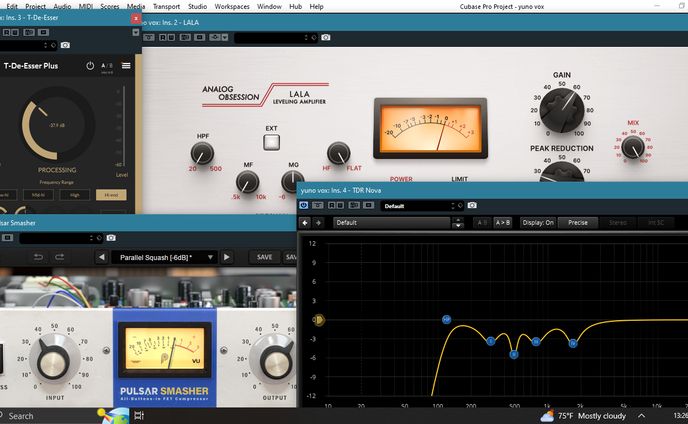Open the Project menu
Image resolution: width=688 pixels, height=424 pixels.
pos(35,7)
